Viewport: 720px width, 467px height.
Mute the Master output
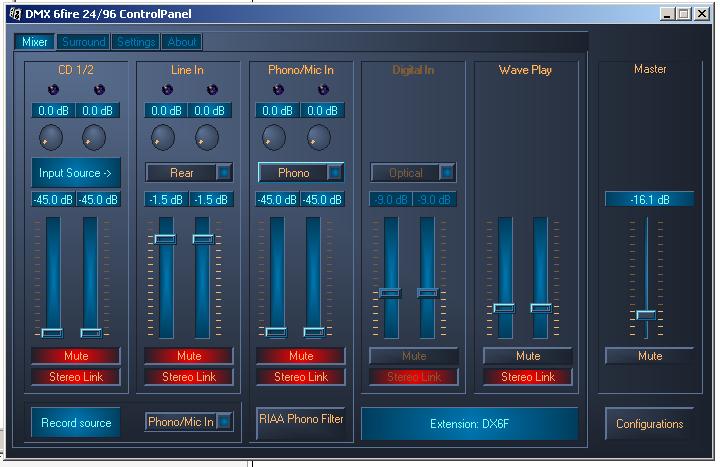pos(650,356)
